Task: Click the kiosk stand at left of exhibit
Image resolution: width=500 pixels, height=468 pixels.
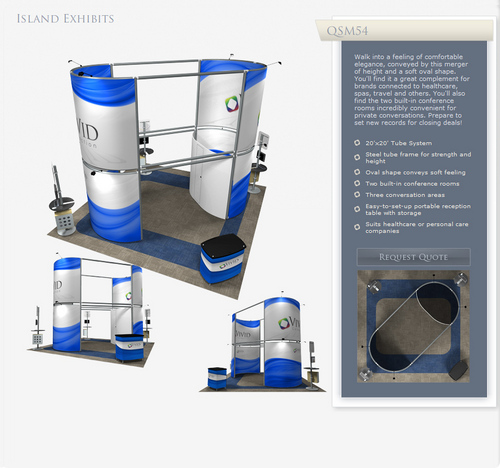Action: [62, 202]
